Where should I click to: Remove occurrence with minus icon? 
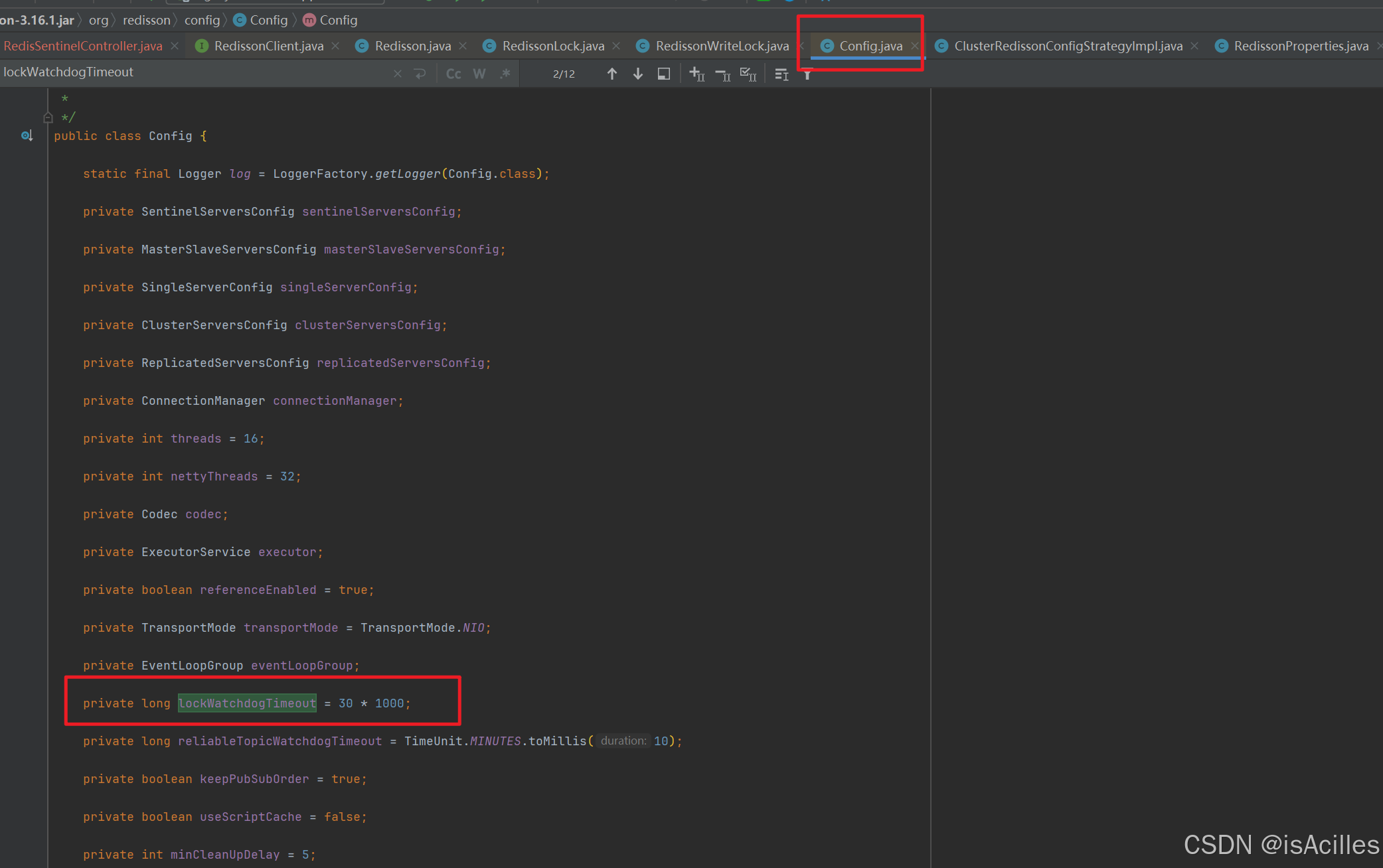[721, 74]
